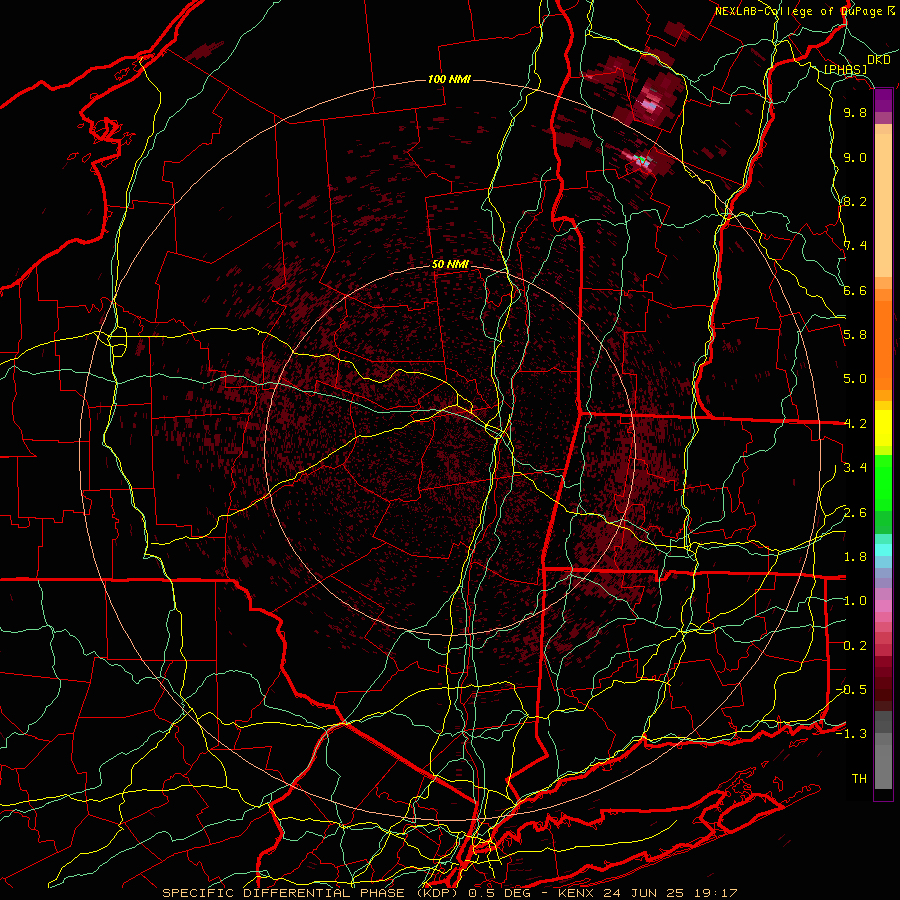
Task: Click the KENX station identifier in caption
Action: point(577,893)
